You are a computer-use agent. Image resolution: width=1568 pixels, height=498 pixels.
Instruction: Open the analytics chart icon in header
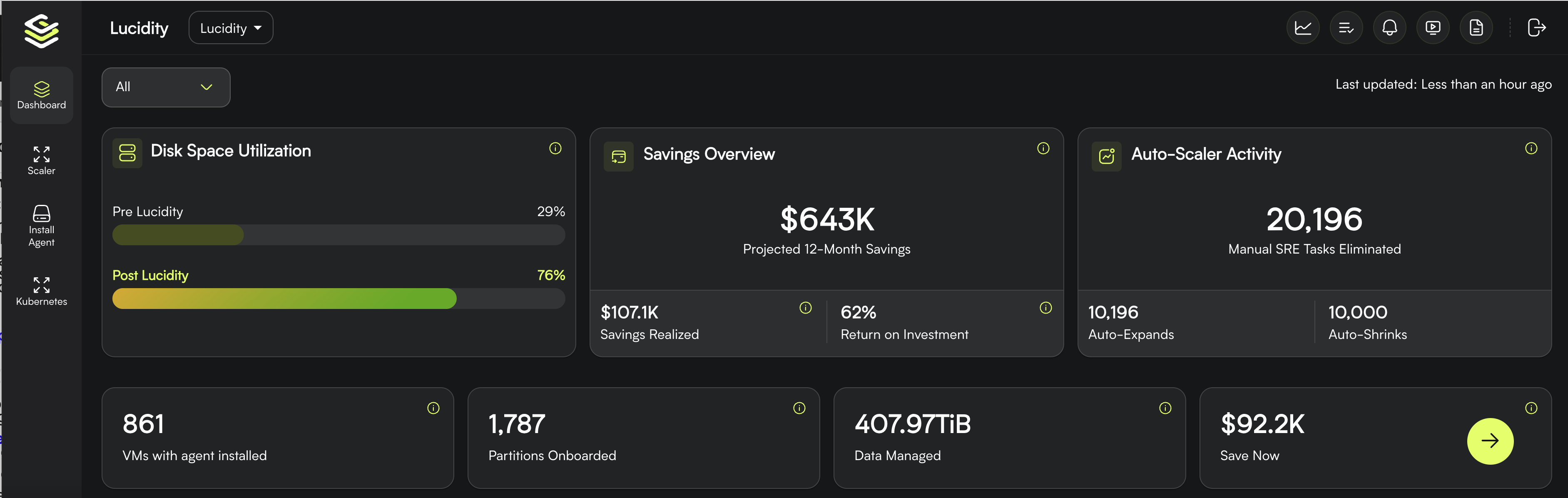(1303, 28)
